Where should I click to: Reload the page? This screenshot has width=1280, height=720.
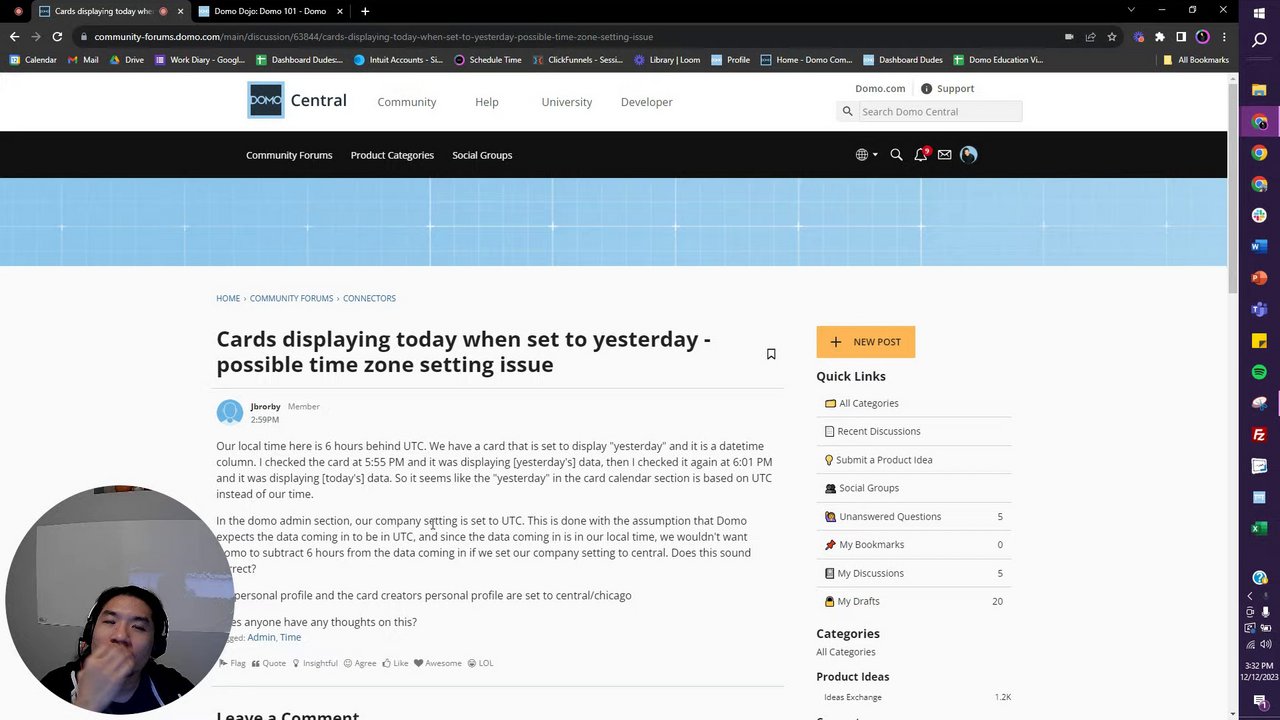pos(57,37)
